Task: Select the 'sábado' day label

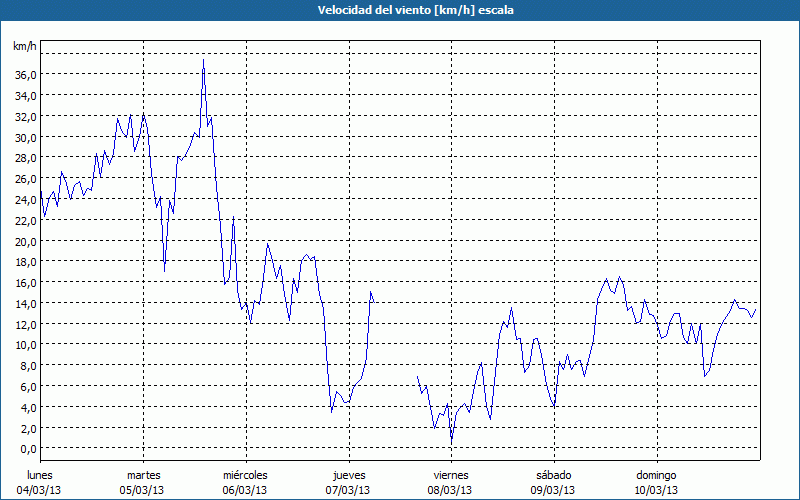Action: (x=553, y=475)
